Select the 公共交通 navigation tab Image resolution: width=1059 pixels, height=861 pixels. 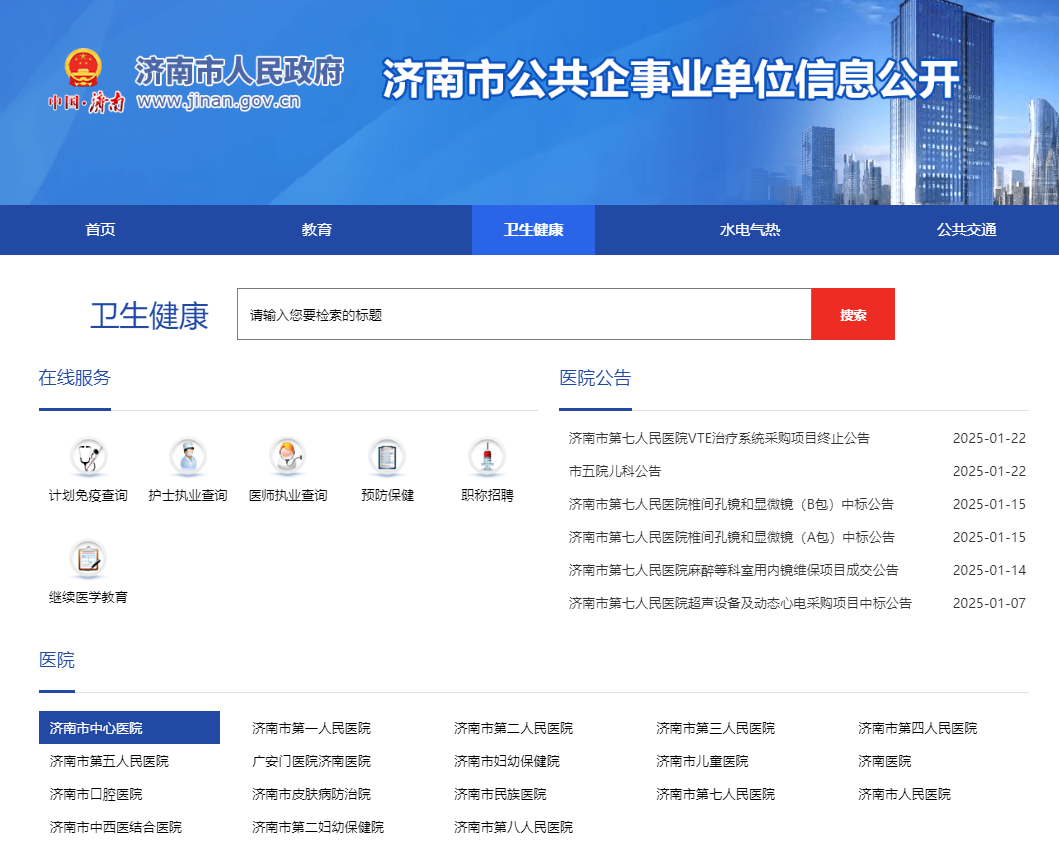966,230
